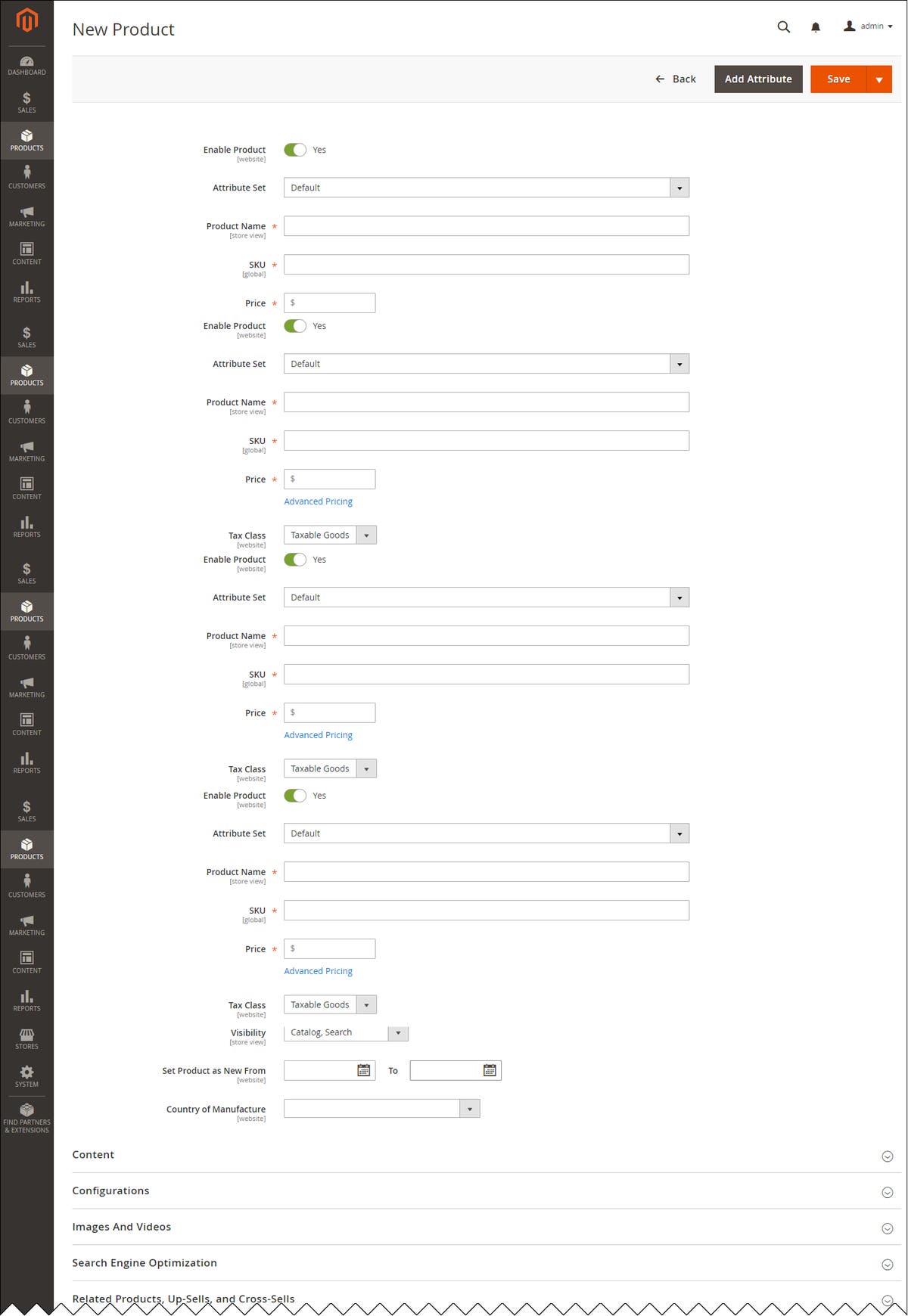This screenshot has width=908, height=1316.
Task: Open the admin user account menu
Action: (868, 26)
